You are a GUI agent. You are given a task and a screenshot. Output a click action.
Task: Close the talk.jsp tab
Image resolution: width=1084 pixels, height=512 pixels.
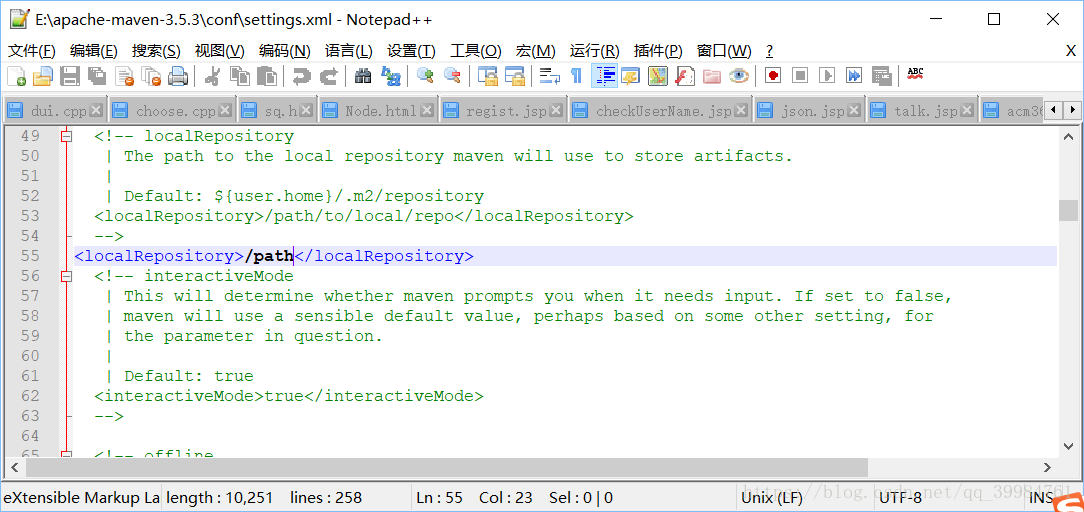coord(966,110)
